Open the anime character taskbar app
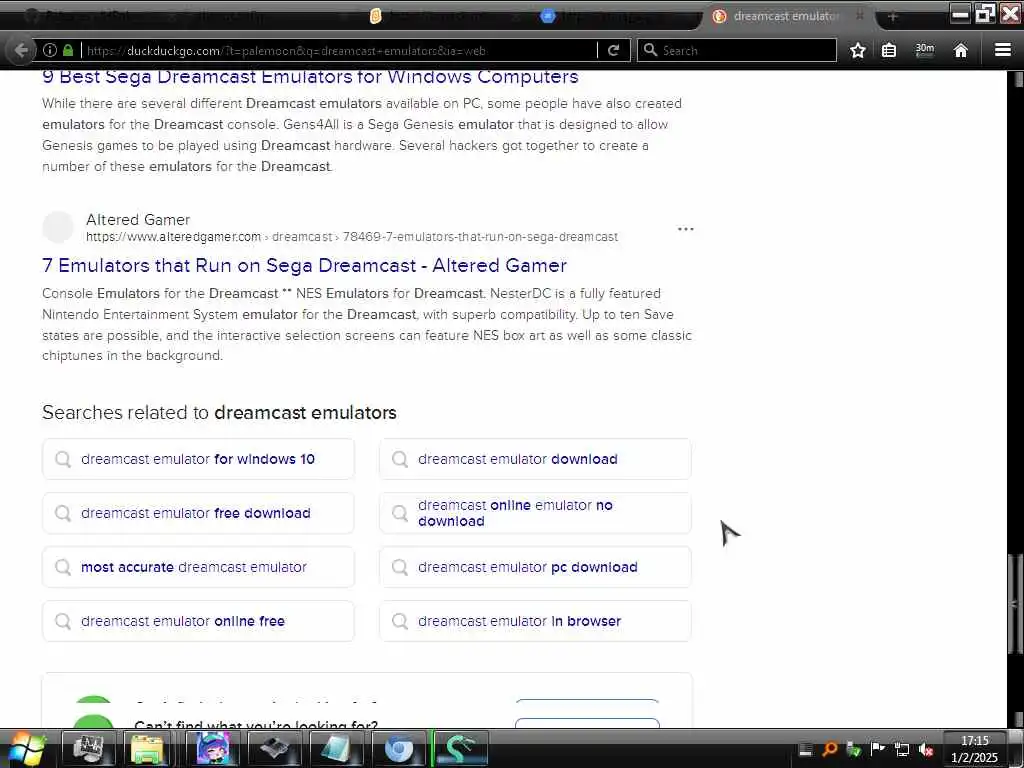Screen dimensions: 1024x768 click(x=213, y=748)
